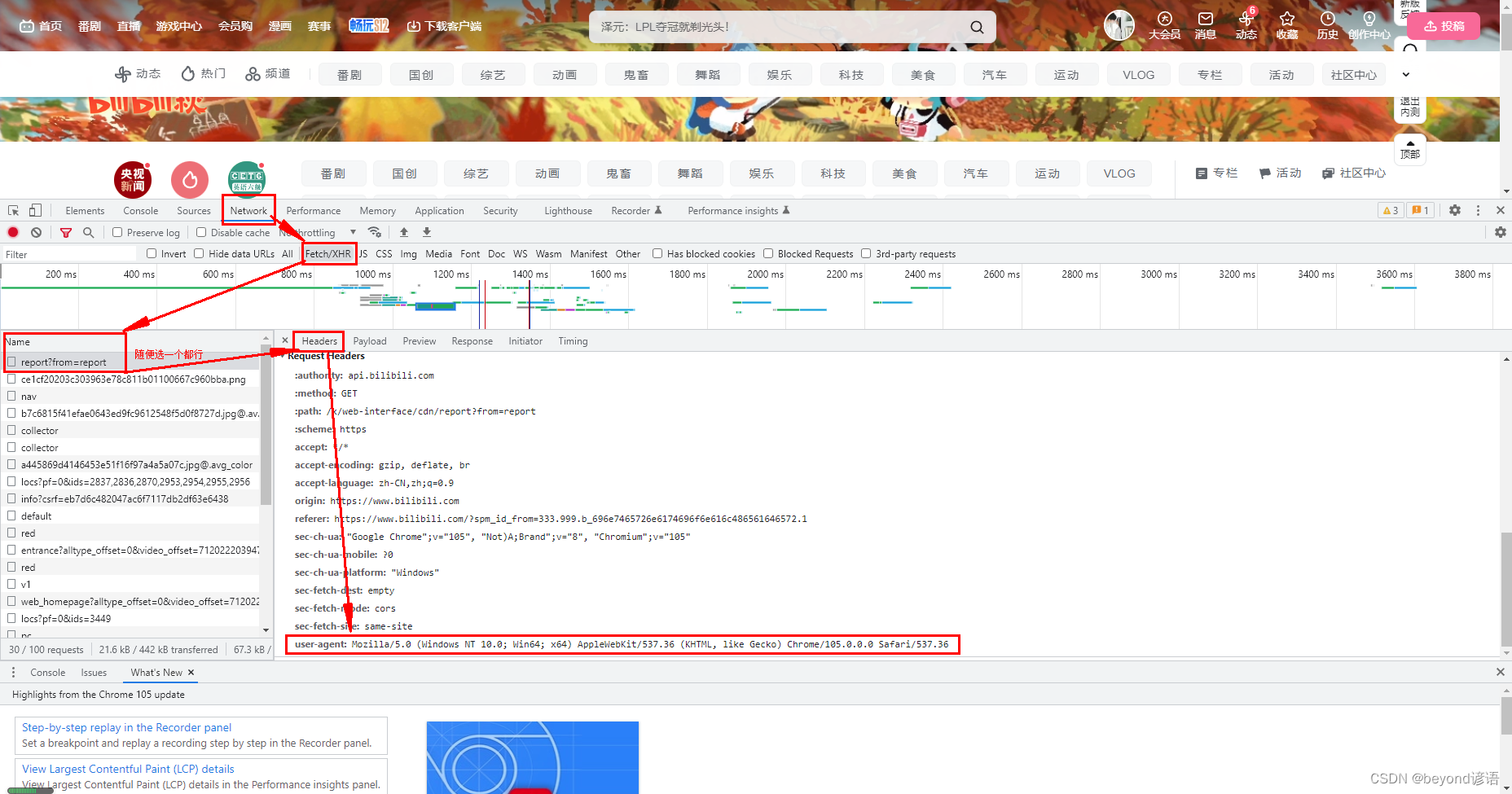Show the 1 issue badge

tap(1420, 210)
